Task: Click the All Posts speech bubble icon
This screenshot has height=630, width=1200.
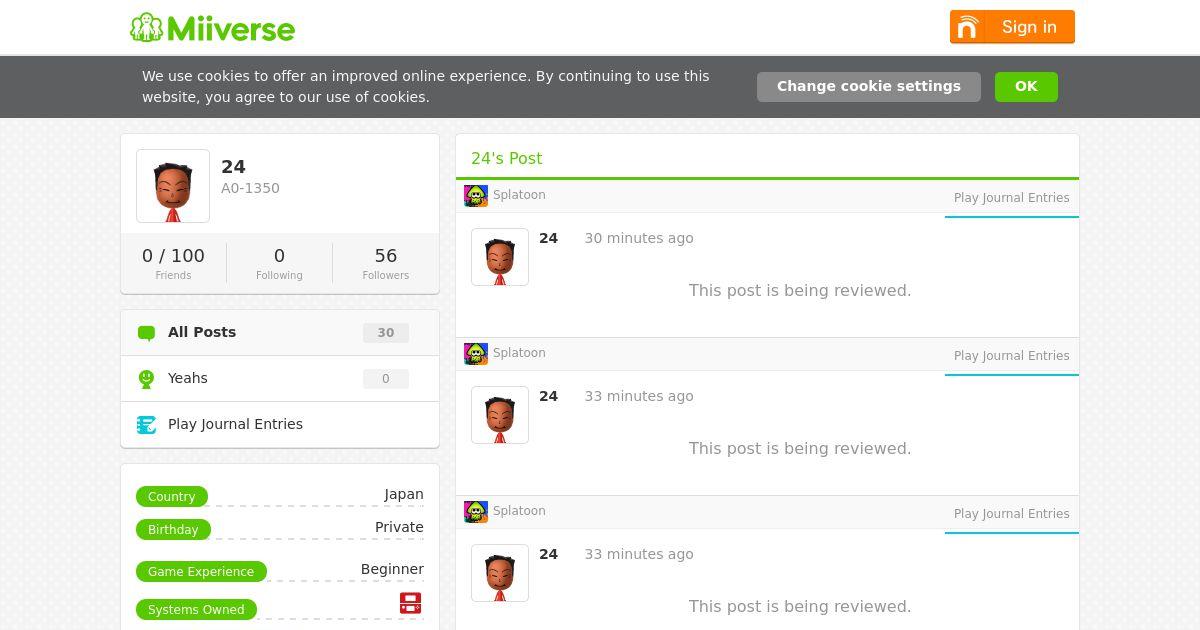Action: coord(146,333)
